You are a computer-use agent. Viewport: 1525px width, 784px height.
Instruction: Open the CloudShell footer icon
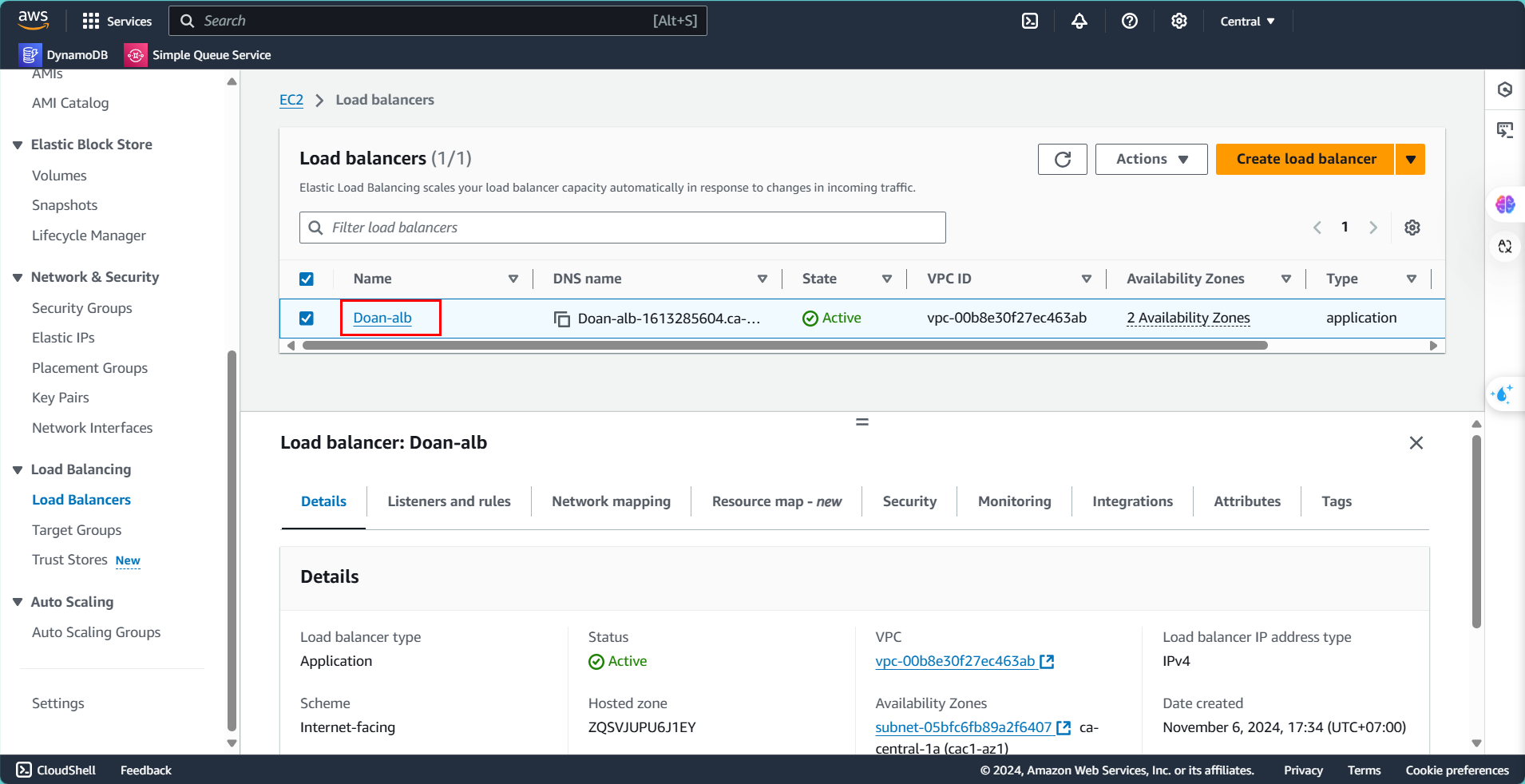coord(24,770)
